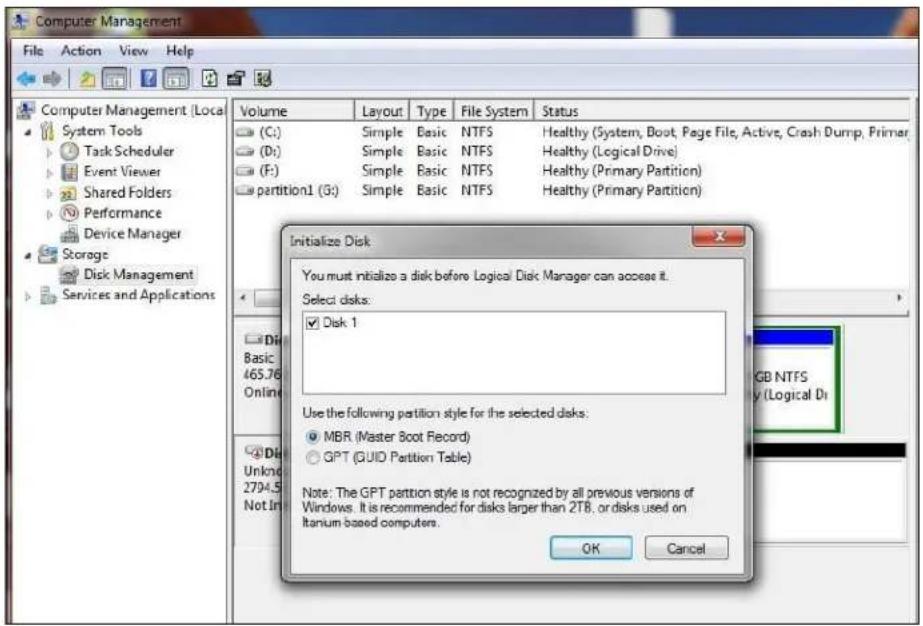Click the volume list scroll-left arrow
The image size is (923, 626).
[x=243, y=298]
